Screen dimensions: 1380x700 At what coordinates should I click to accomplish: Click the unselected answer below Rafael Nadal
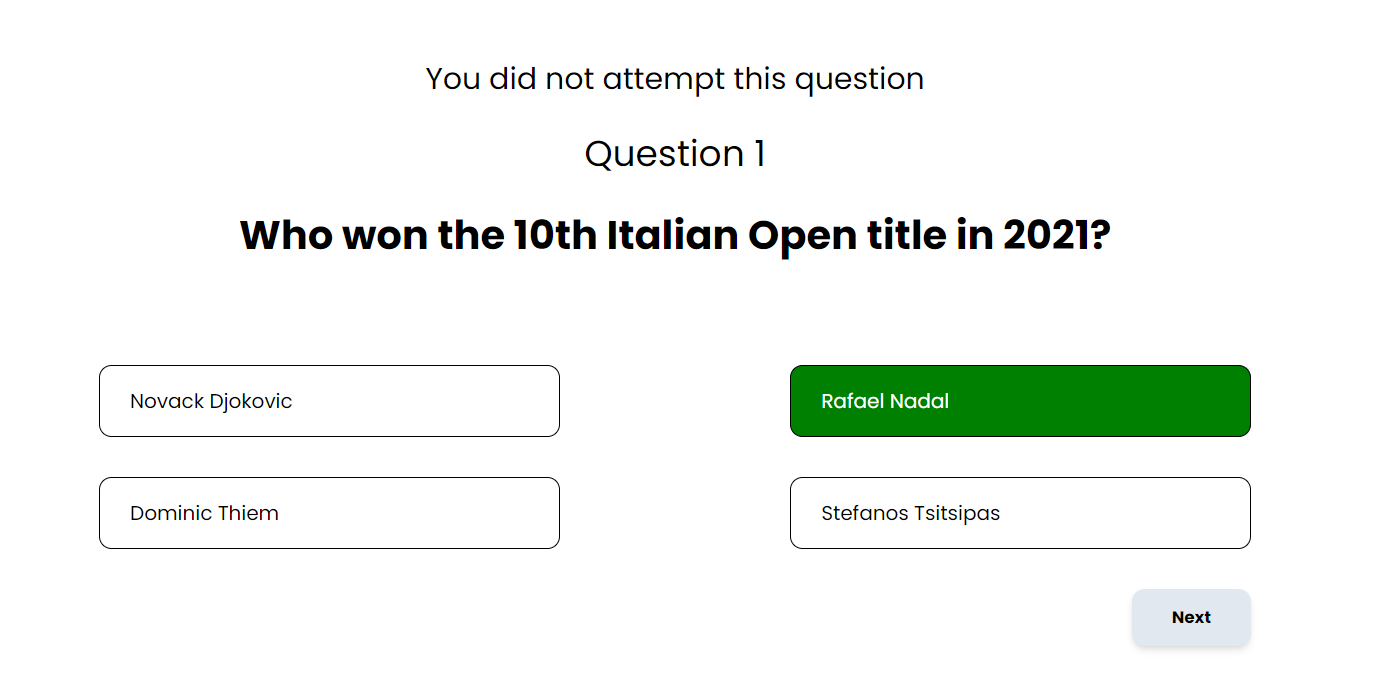click(1019, 512)
